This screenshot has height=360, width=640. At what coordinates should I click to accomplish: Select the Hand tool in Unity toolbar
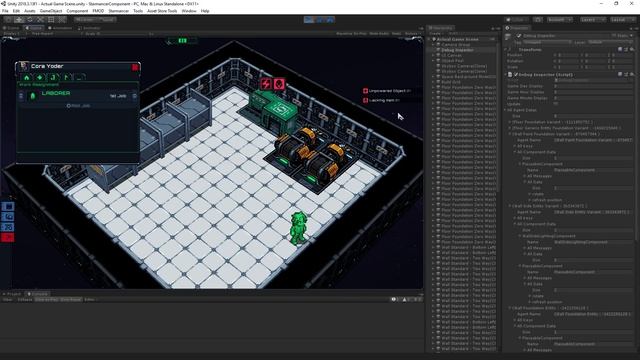(x=9, y=19)
